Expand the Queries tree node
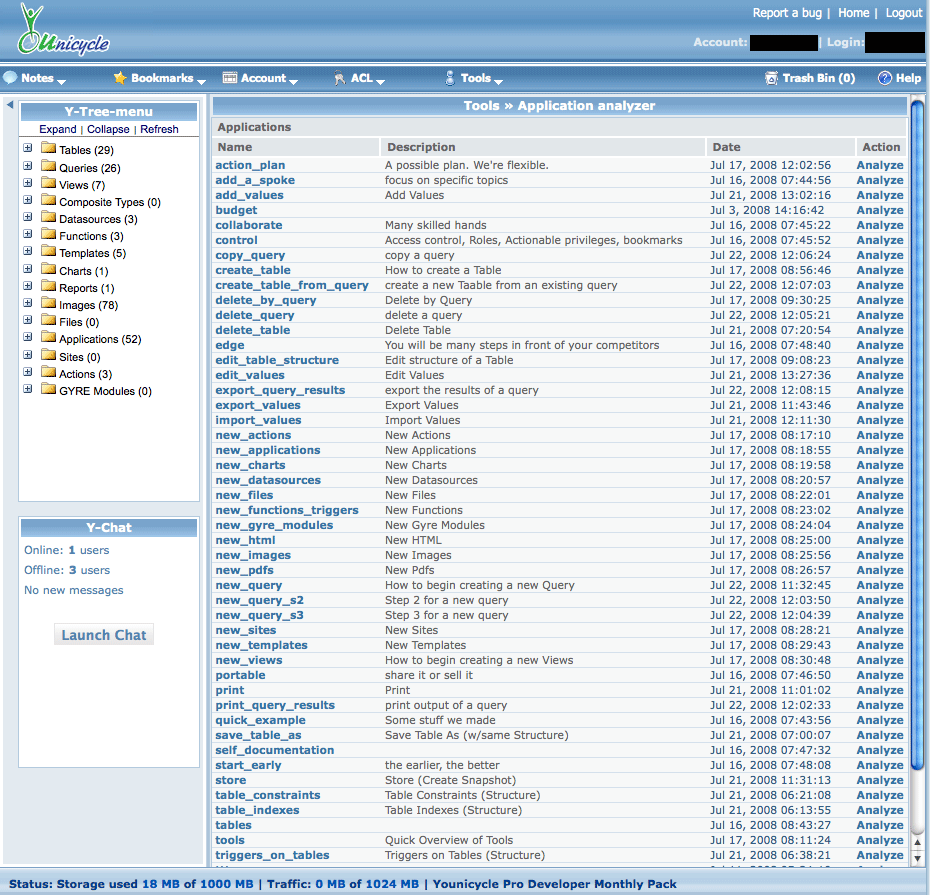The width and height of the screenshot is (930, 895). pyautogui.click(x=28, y=167)
